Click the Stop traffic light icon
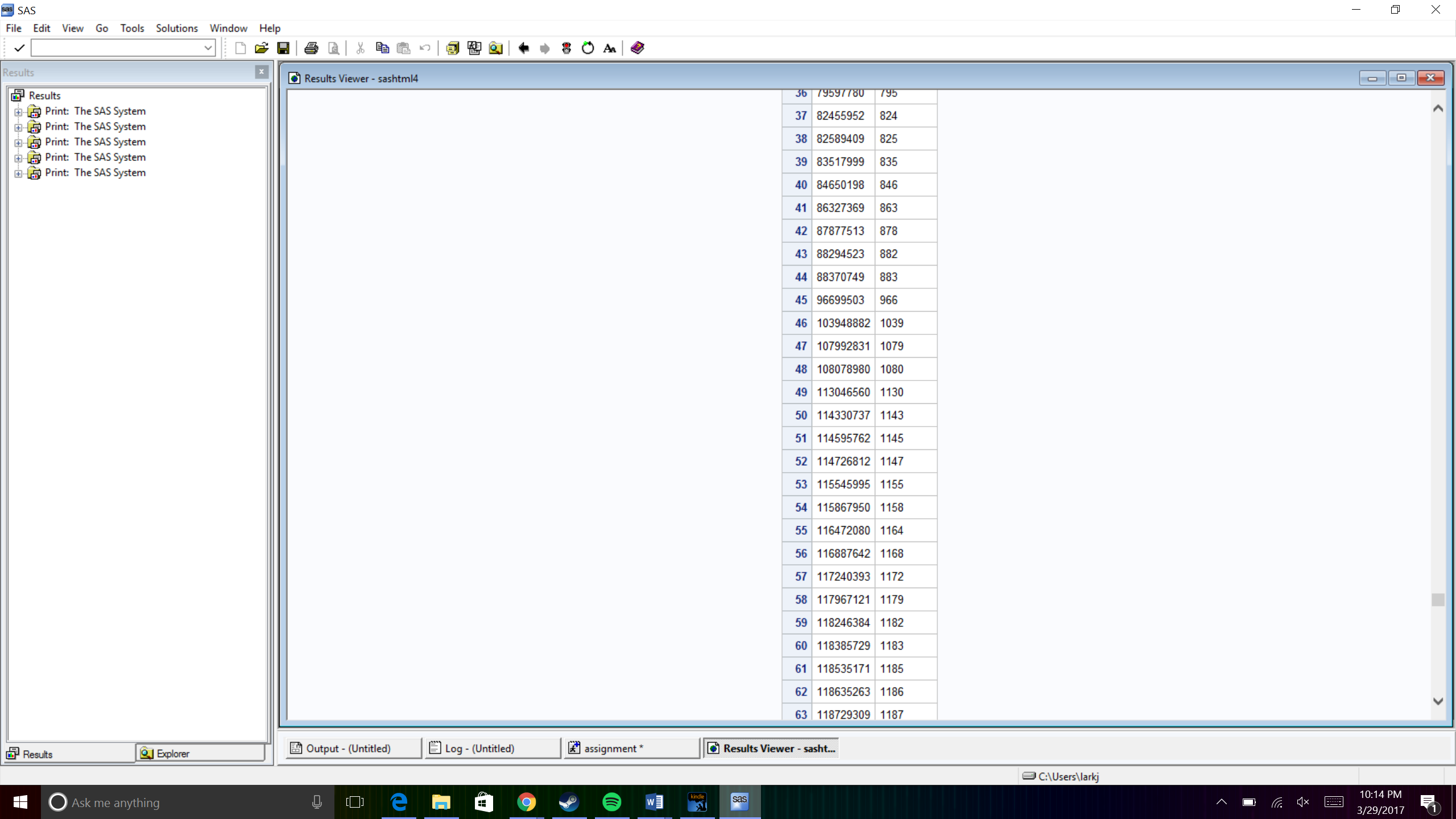Screen dimensions: 1456x819 (566, 48)
